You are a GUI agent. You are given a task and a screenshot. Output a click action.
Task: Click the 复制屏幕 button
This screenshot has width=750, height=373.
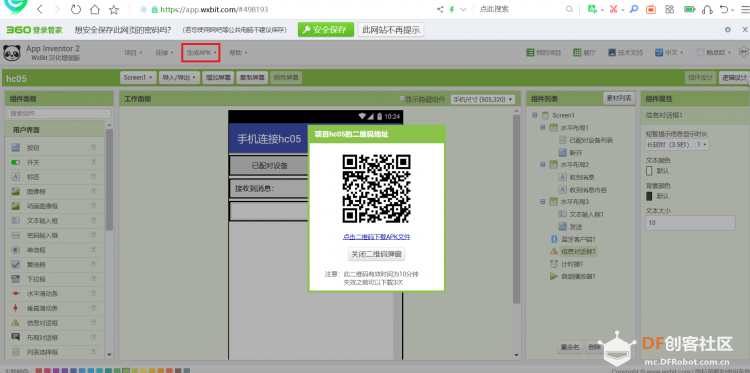click(252, 77)
